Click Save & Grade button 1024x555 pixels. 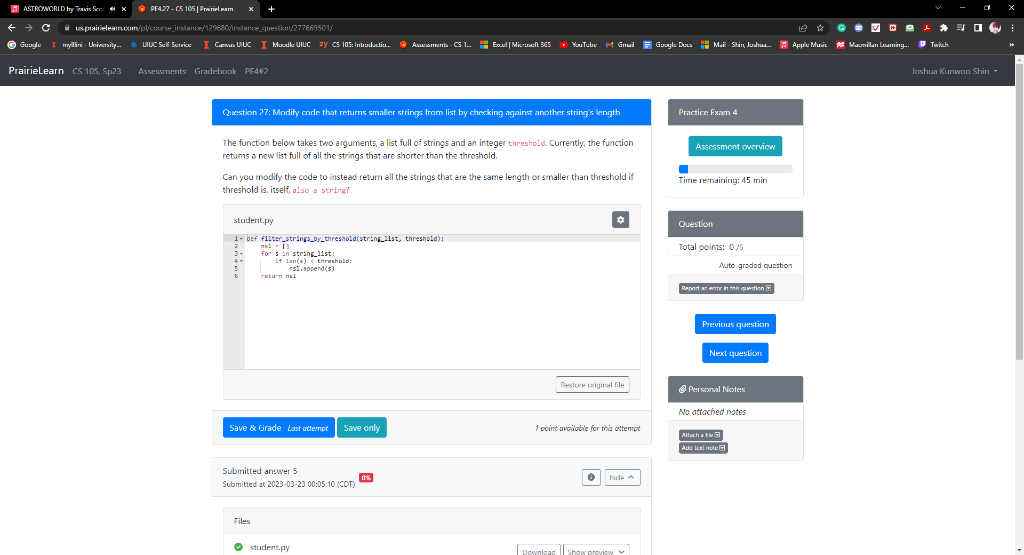tap(279, 428)
